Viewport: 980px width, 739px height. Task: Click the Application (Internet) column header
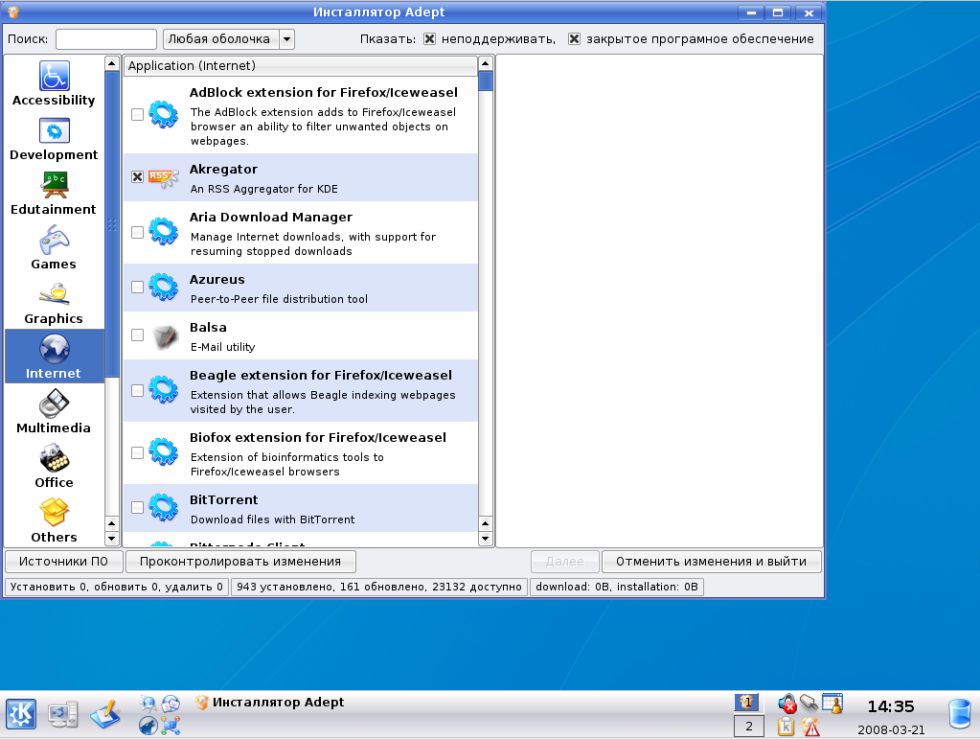301,66
